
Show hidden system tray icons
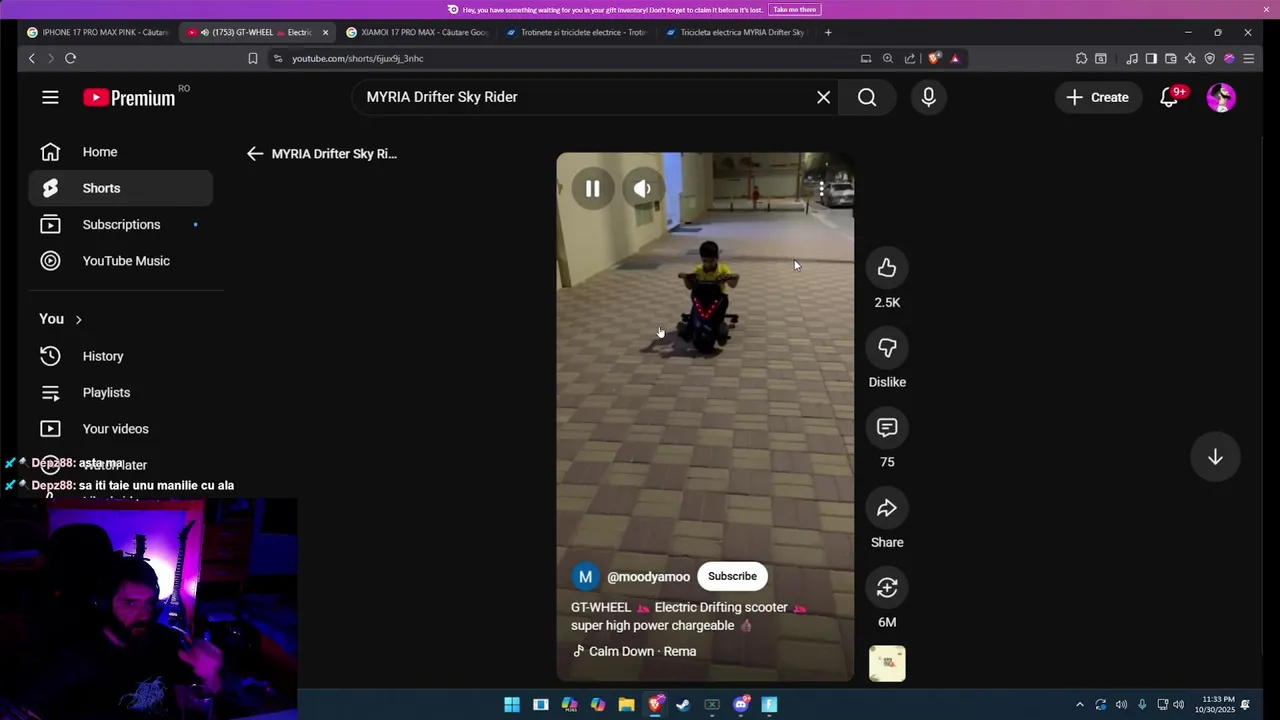(x=1079, y=705)
